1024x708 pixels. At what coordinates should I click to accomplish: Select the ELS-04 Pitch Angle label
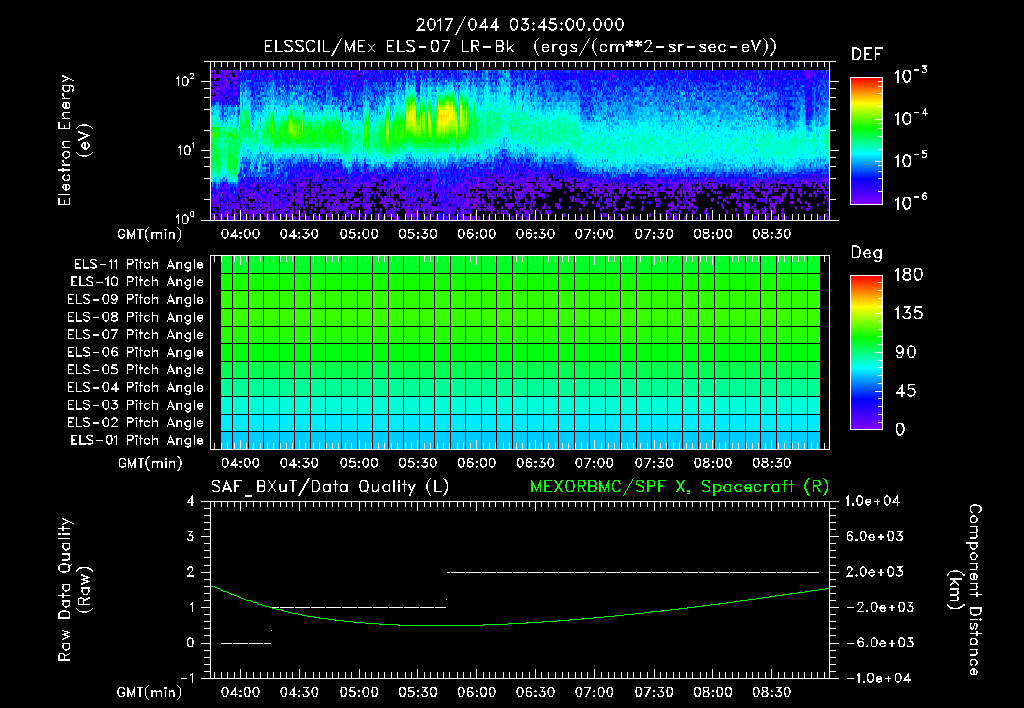(x=135, y=388)
